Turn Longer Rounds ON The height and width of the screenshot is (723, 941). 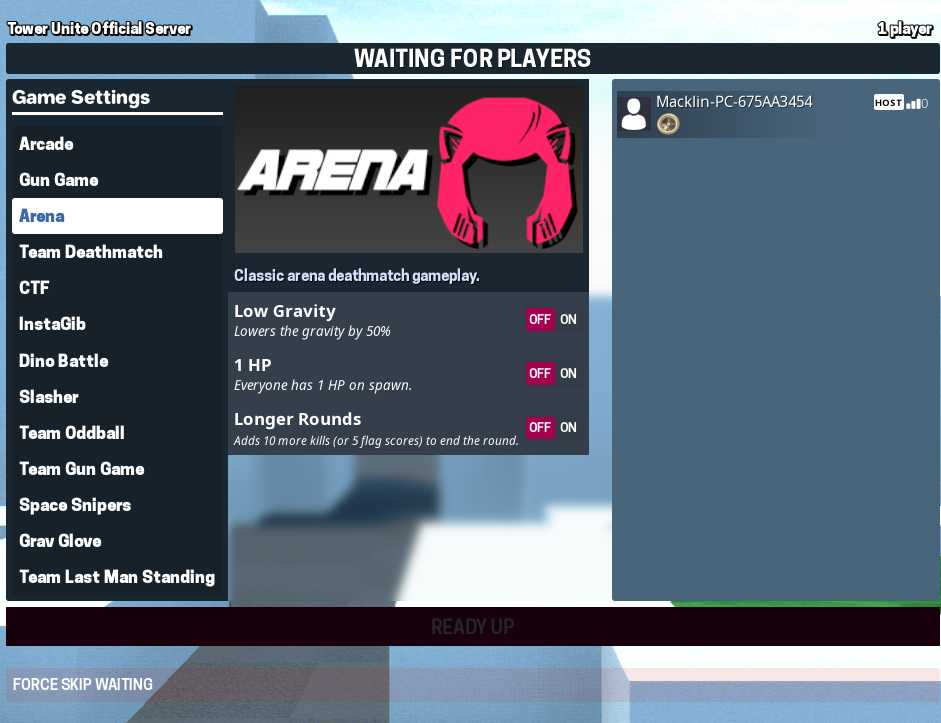pyautogui.click(x=568, y=427)
